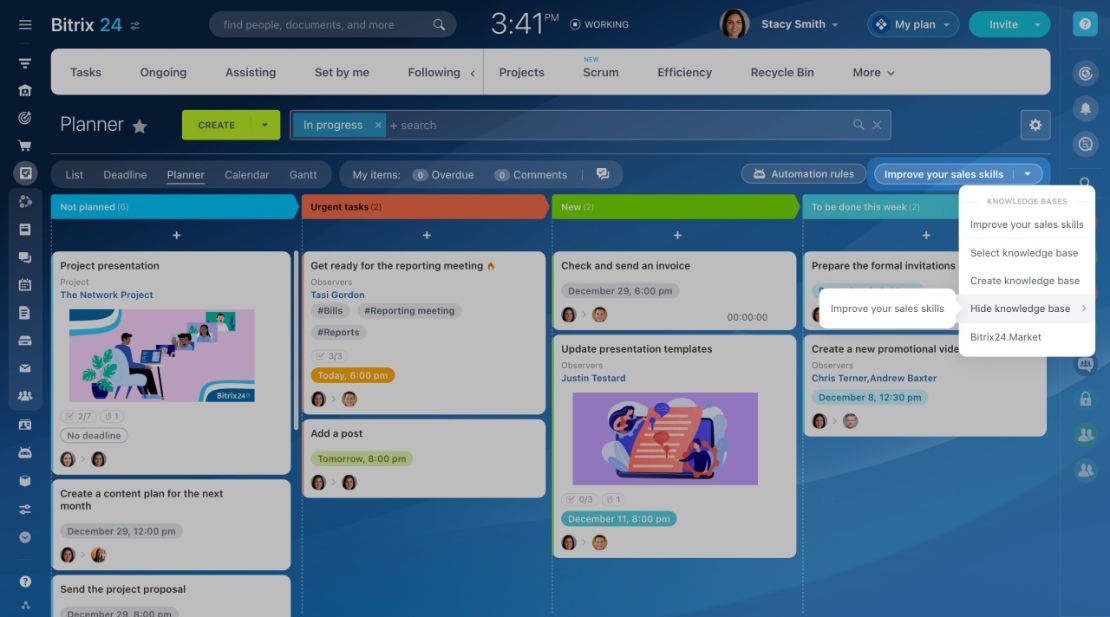
Task: Open Planner settings gear
Action: click(x=1035, y=125)
